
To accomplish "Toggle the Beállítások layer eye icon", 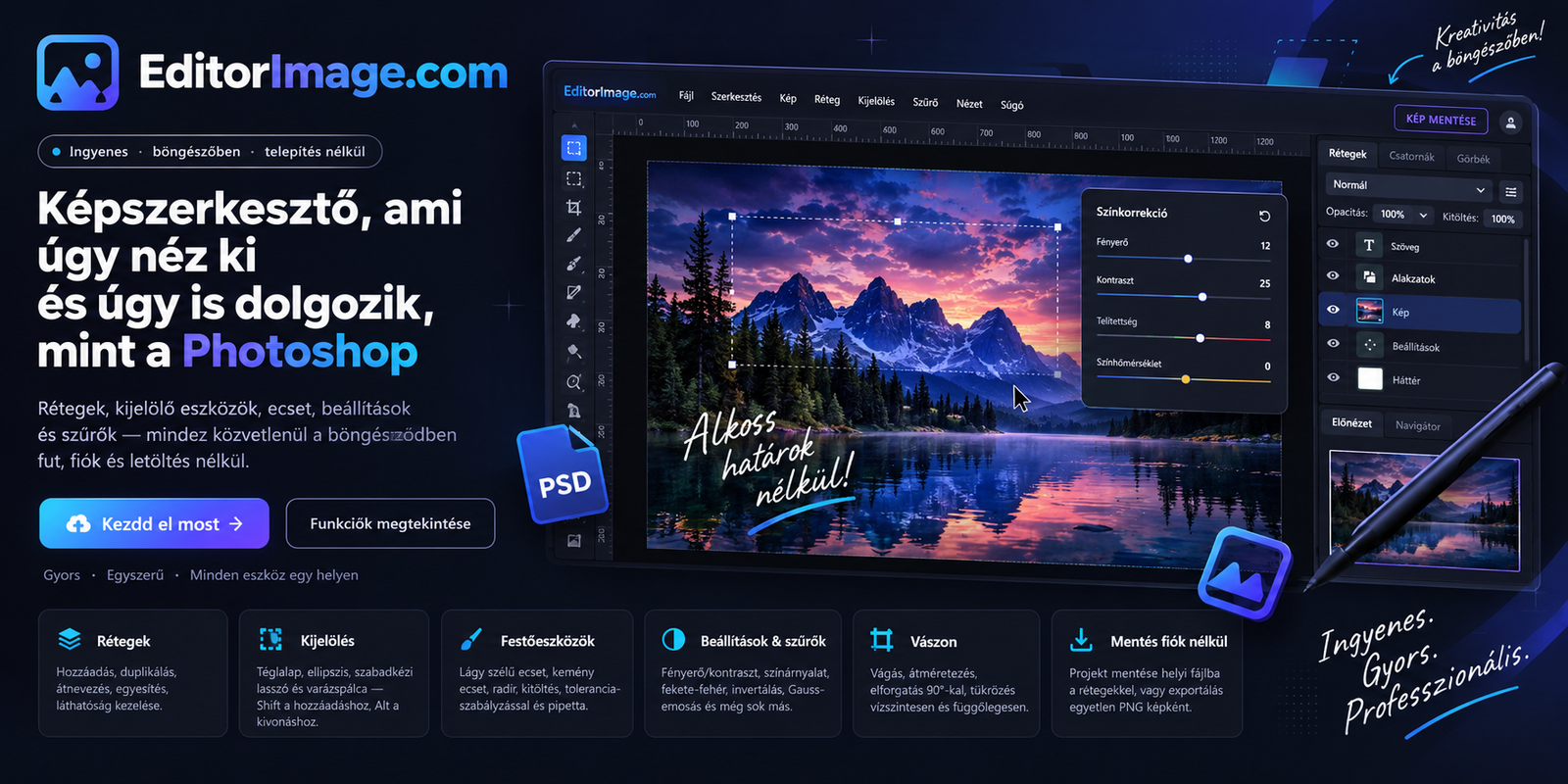I will 1333,343.
